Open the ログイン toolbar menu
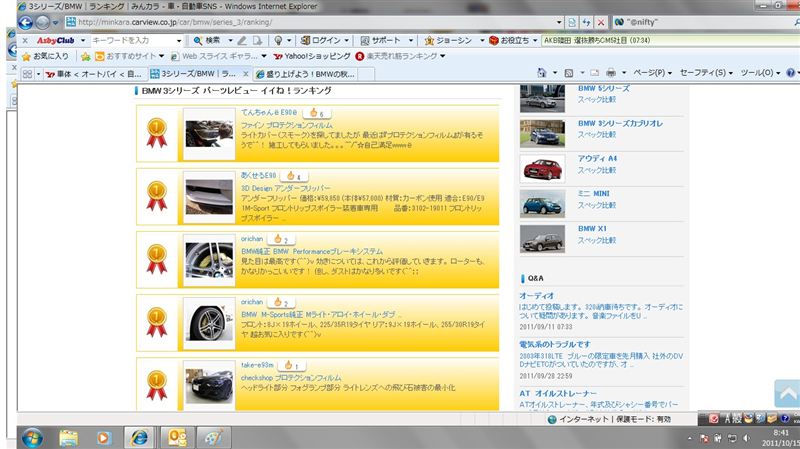The image size is (800, 449). (x=324, y=40)
